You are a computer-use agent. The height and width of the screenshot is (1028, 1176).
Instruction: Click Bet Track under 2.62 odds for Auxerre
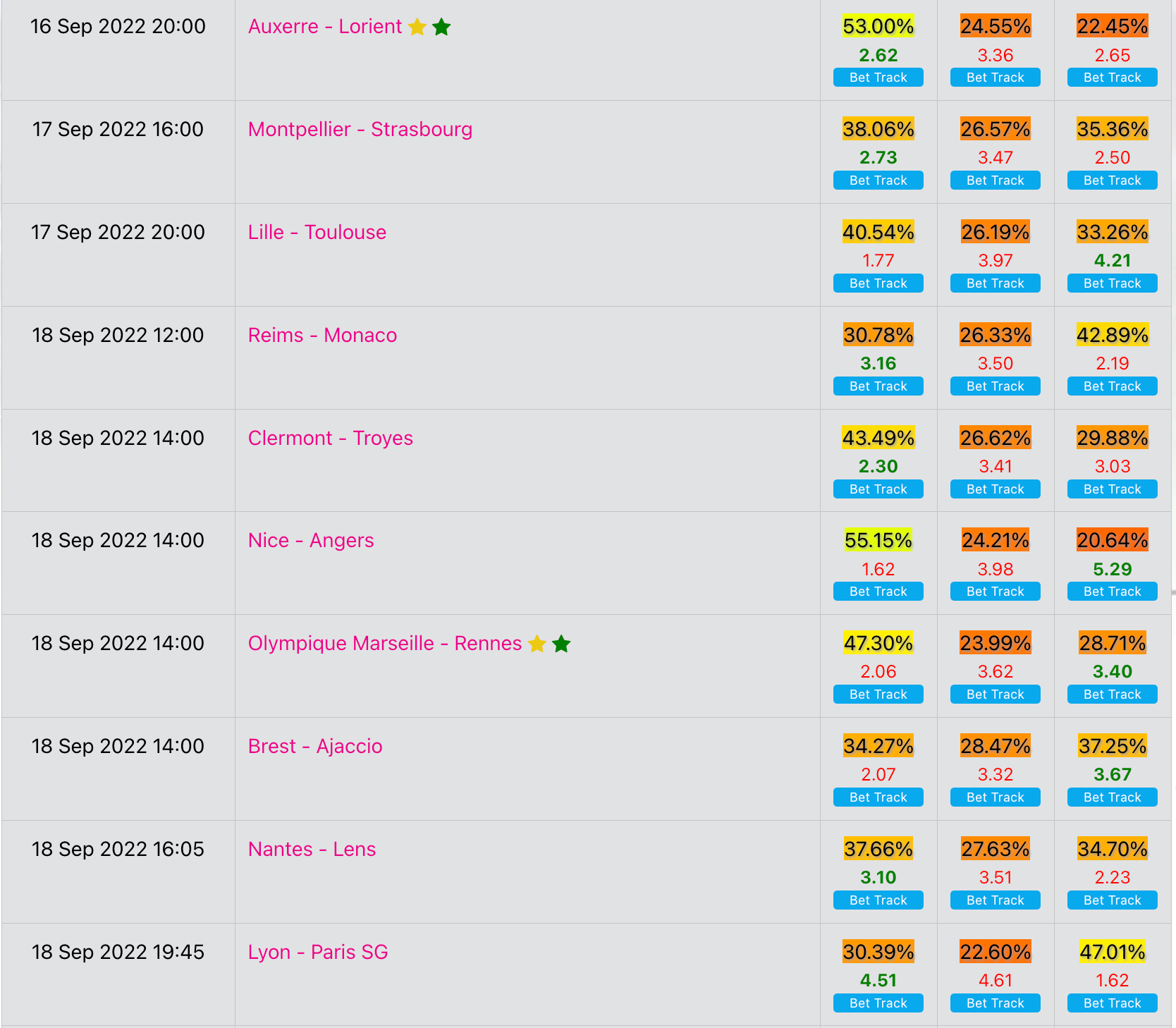pos(878,78)
